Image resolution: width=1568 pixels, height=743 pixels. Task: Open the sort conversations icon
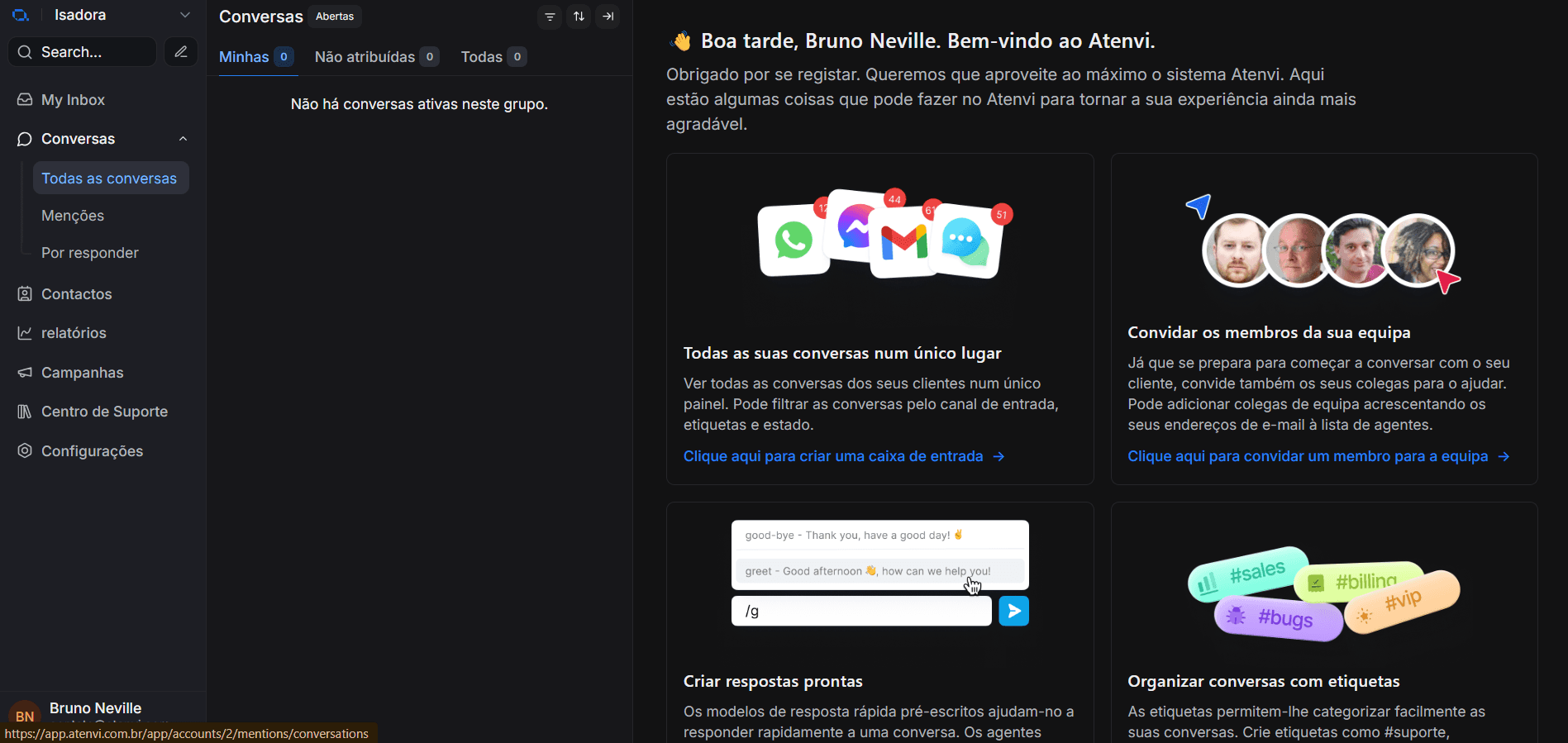coord(579,17)
